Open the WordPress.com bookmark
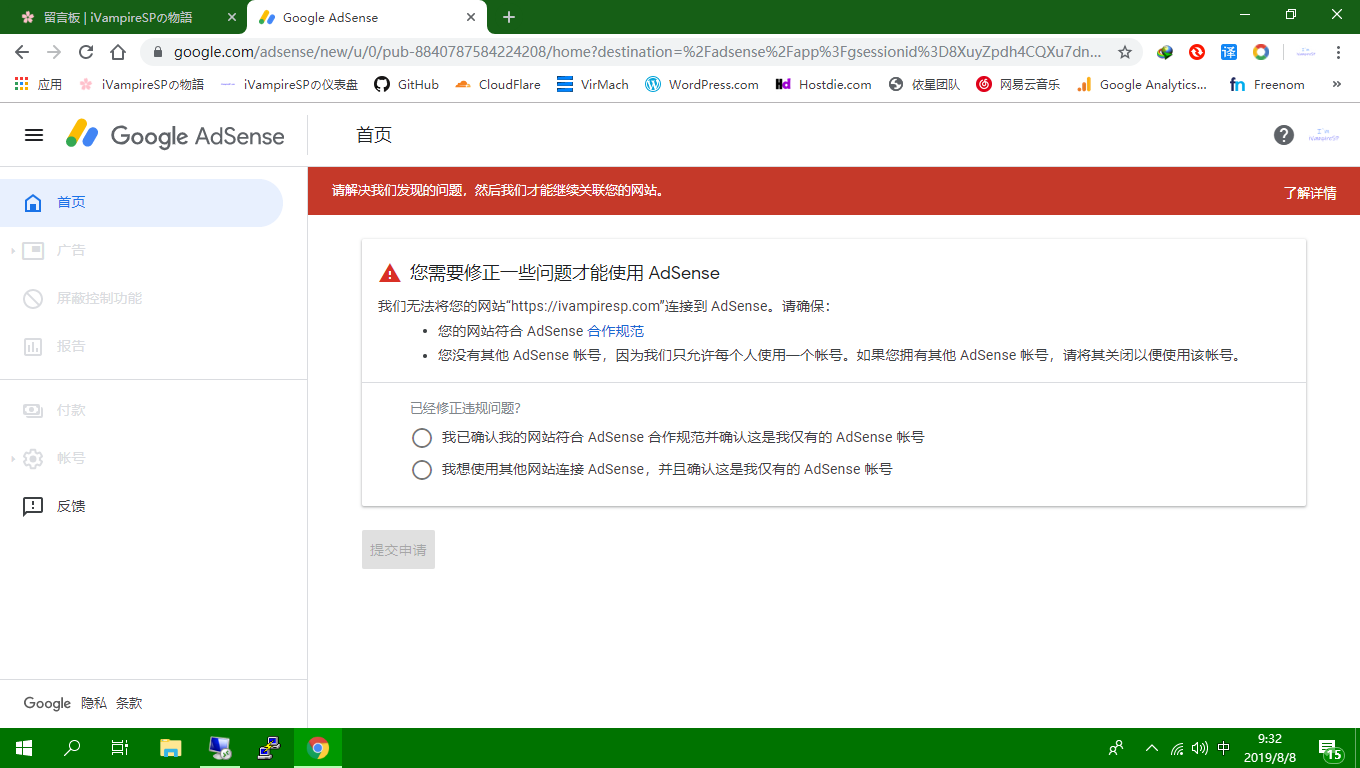Viewport: 1360px width, 768px height. pos(701,85)
